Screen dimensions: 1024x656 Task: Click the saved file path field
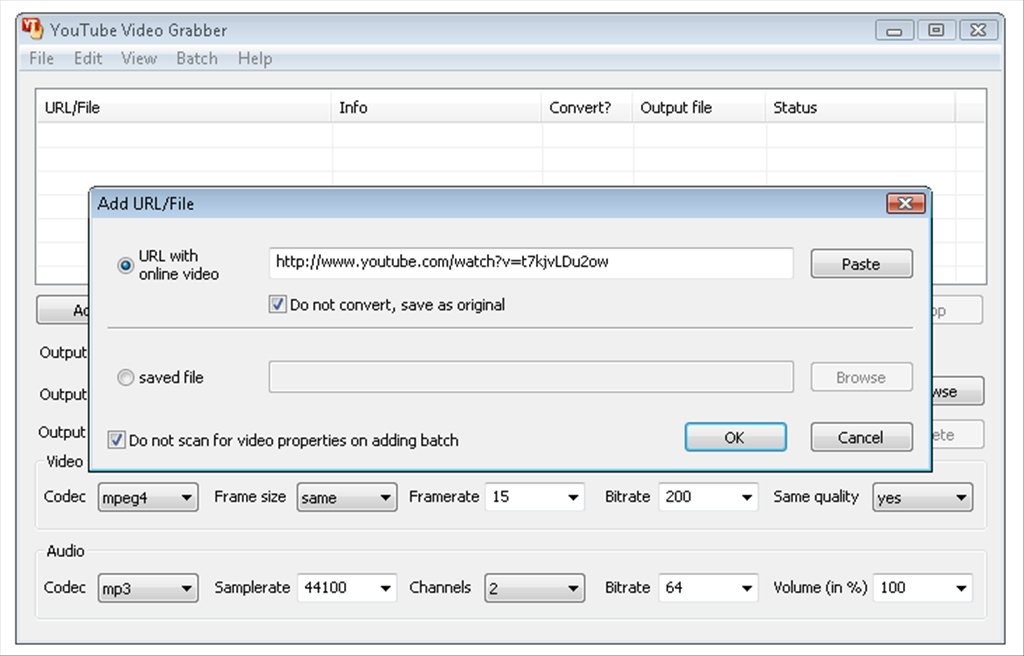[531, 377]
